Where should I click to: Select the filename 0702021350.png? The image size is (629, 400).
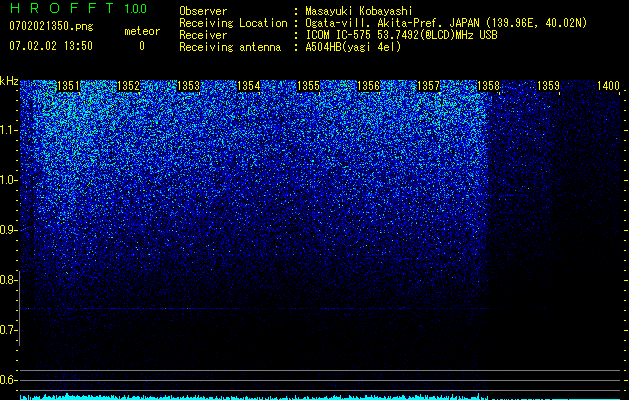point(51,26)
